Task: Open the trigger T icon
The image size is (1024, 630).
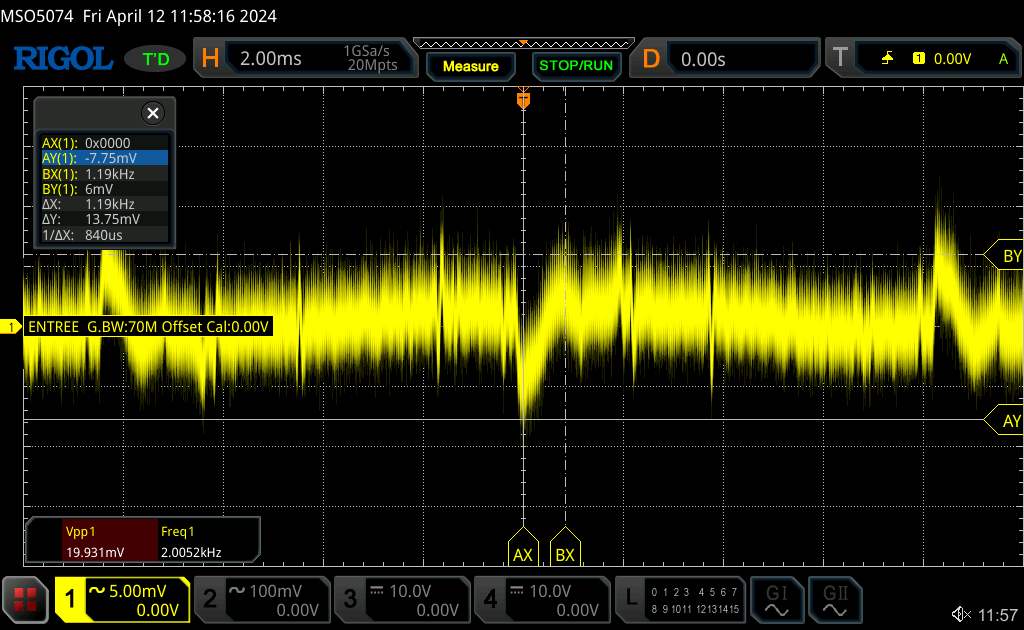Action: (840, 58)
